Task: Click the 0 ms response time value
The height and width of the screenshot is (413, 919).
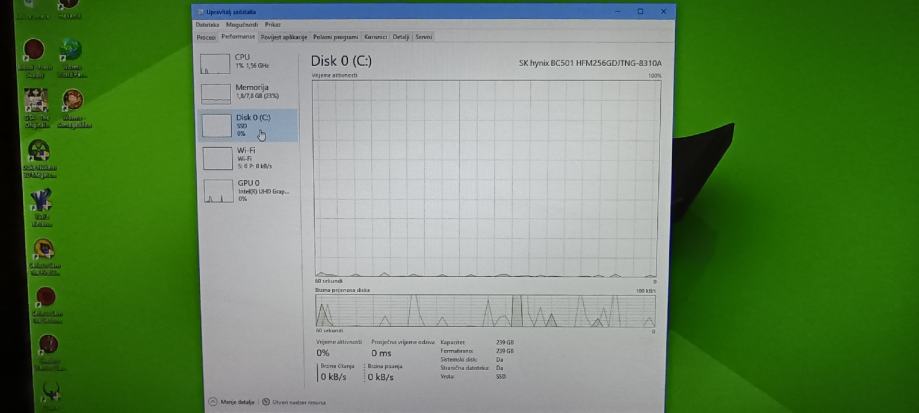Action: click(x=381, y=353)
